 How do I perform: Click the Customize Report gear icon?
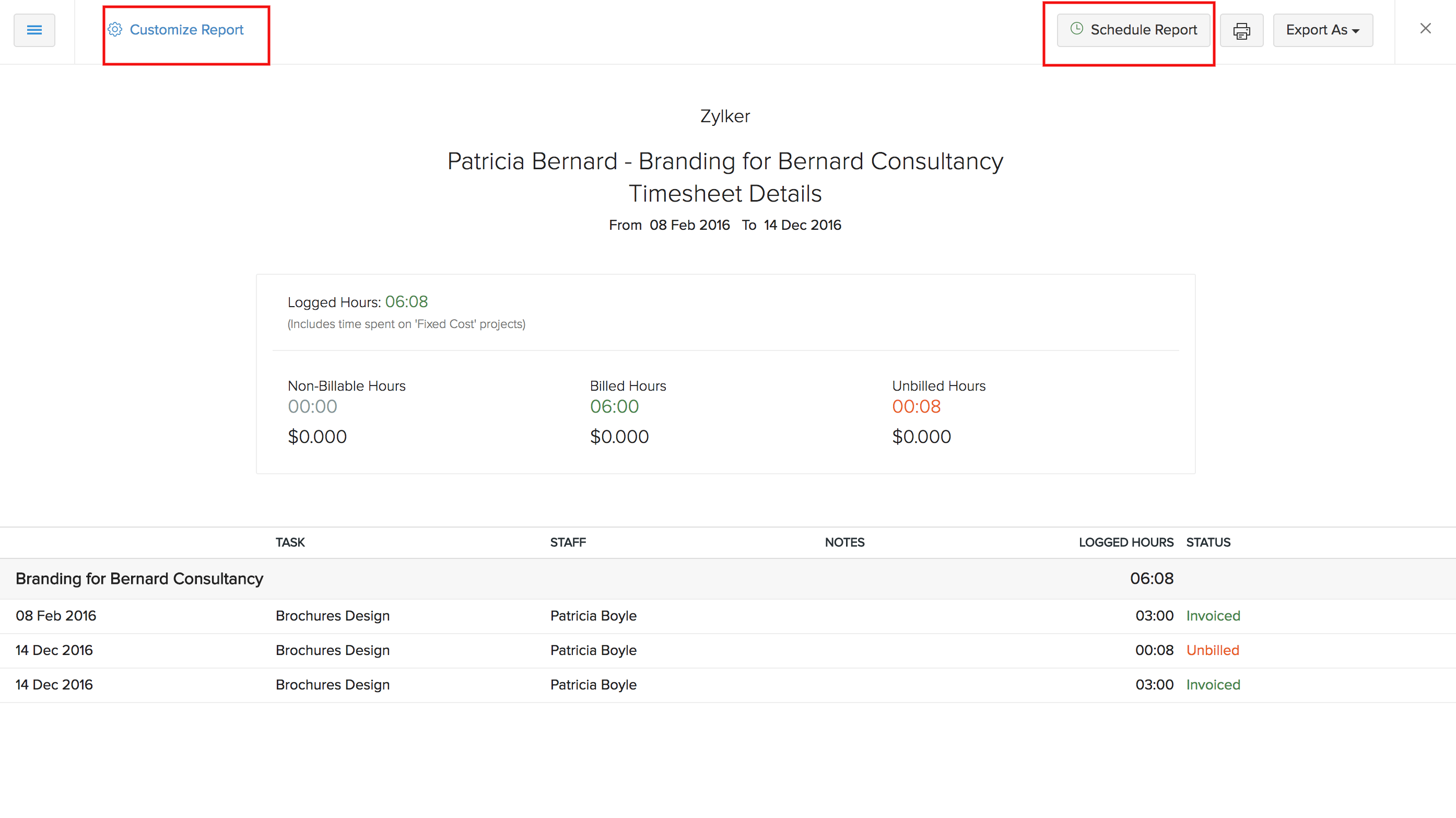point(115,29)
